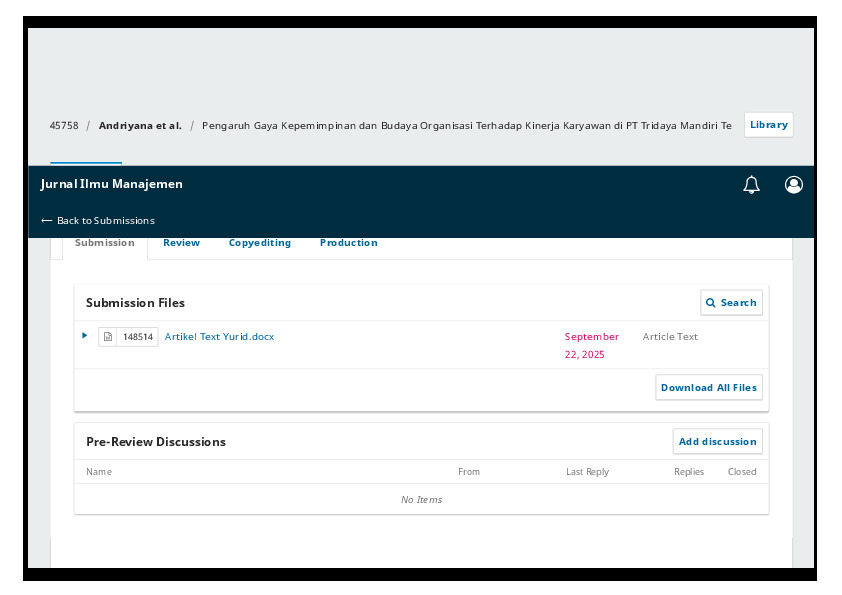Click the Submission Files heading
Screen dimensions: 842x595
point(135,303)
